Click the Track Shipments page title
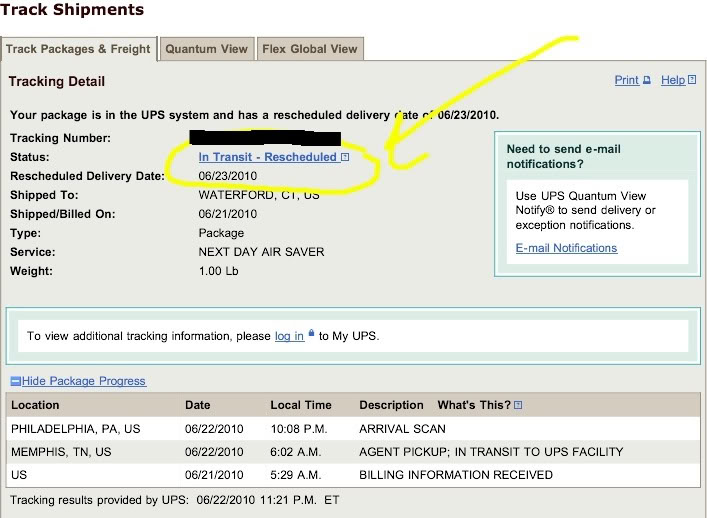 72,9
